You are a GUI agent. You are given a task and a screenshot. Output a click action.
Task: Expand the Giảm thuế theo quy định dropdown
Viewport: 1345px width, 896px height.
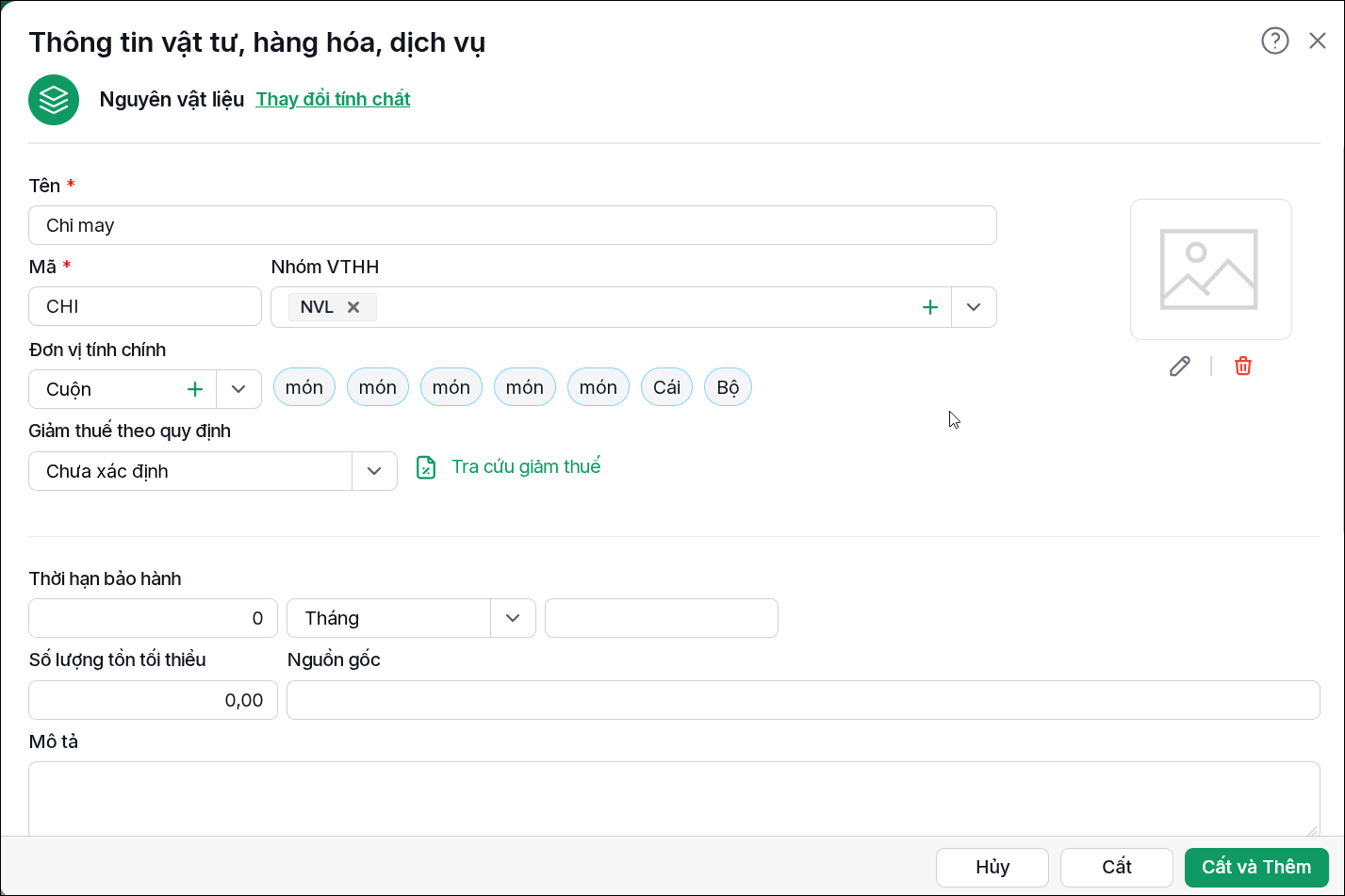(x=374, y=471)
